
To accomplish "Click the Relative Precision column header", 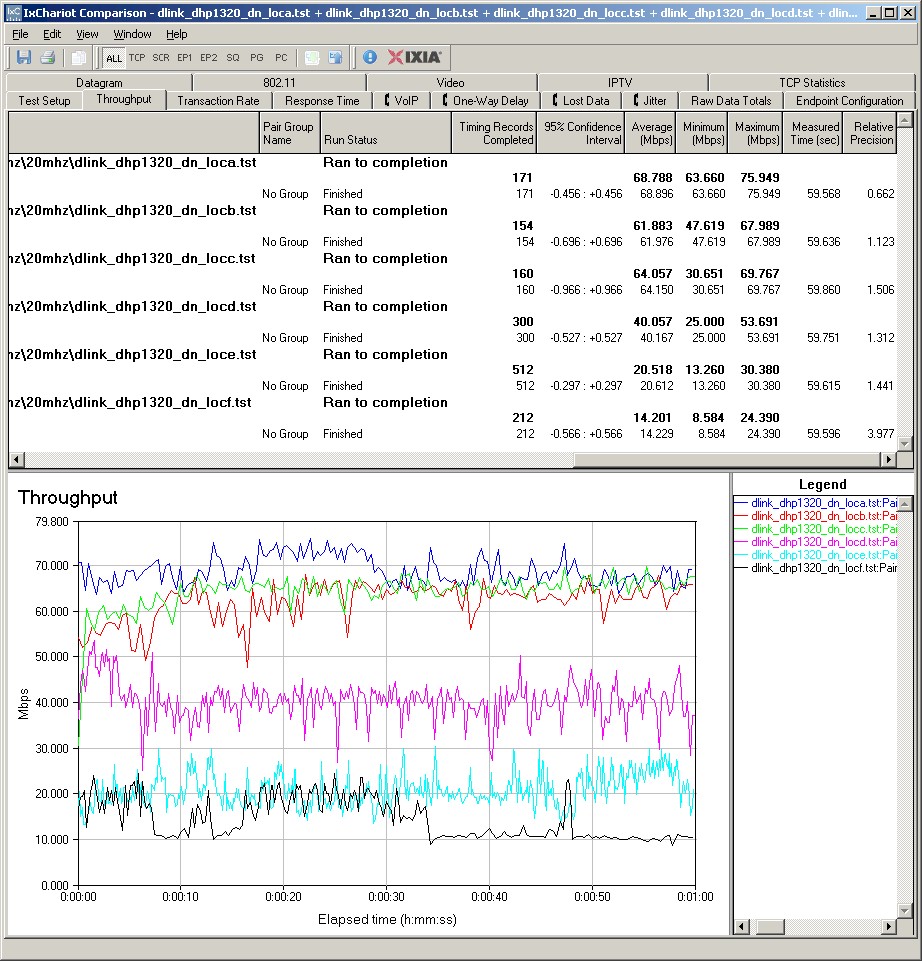I will tap(870, 133).
